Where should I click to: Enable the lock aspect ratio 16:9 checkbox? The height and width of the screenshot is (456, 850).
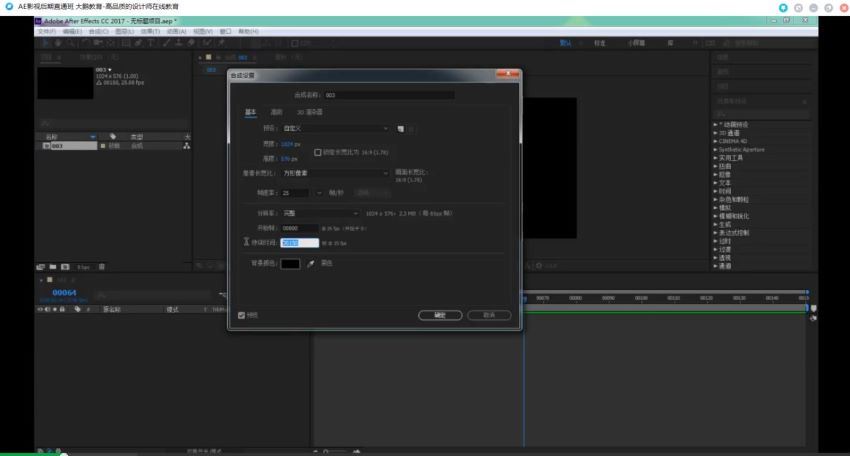coord(318,152)
